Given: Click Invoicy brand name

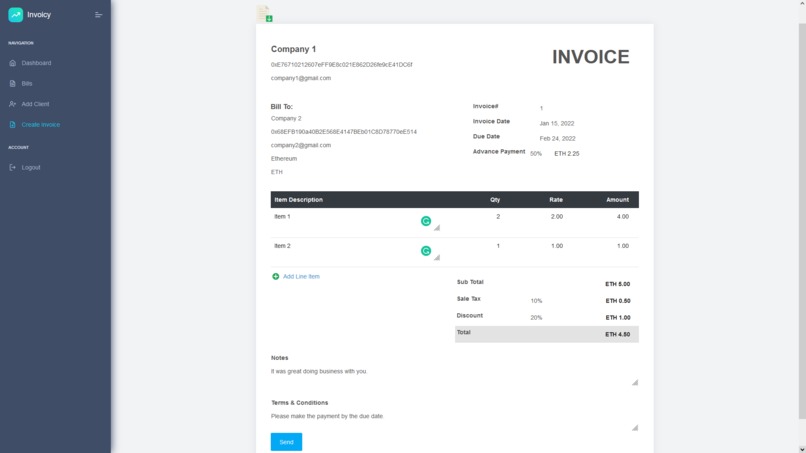Looking at the screenshot, I should tap(39, 15).
